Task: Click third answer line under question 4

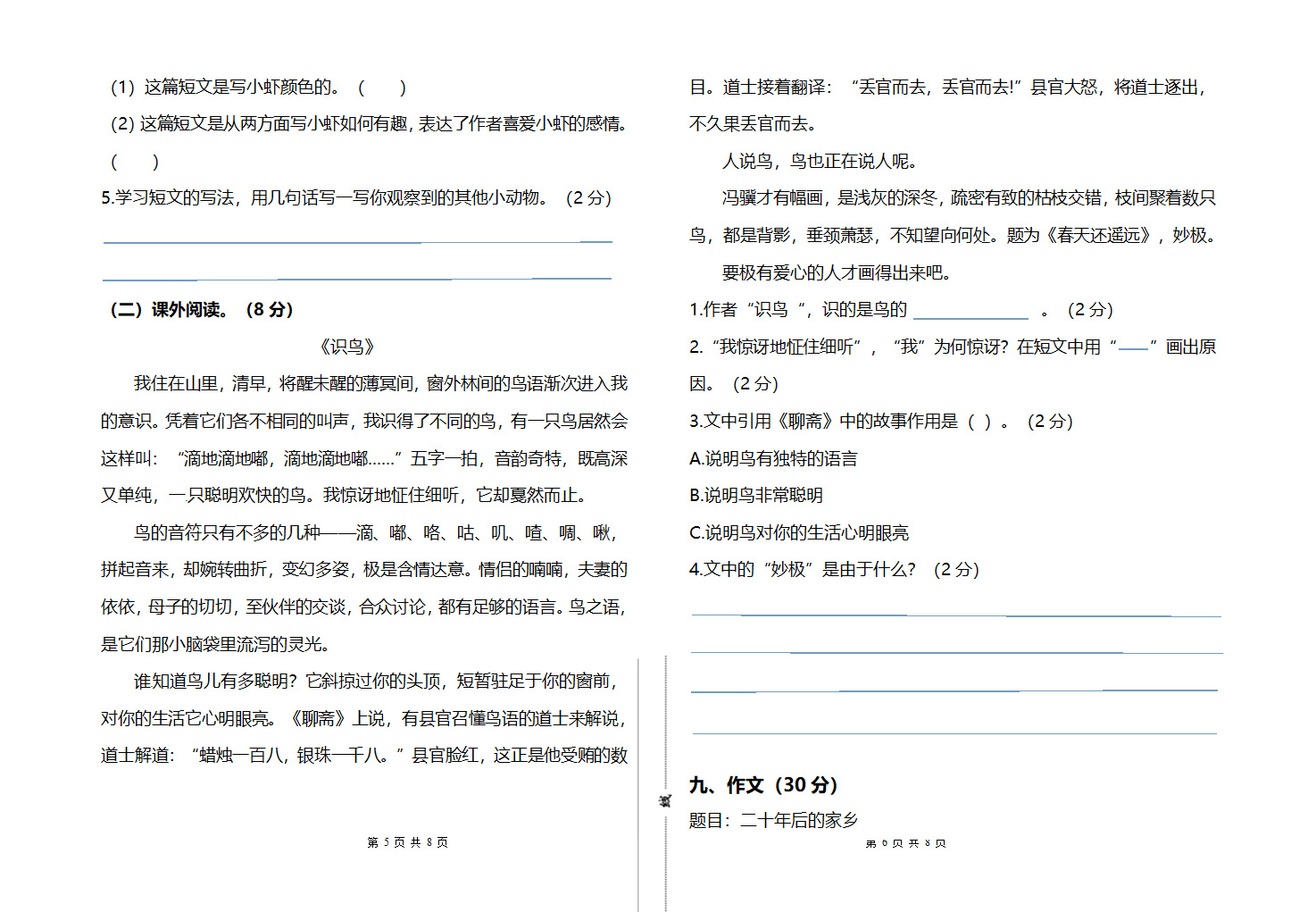Action: pos(954,690)
